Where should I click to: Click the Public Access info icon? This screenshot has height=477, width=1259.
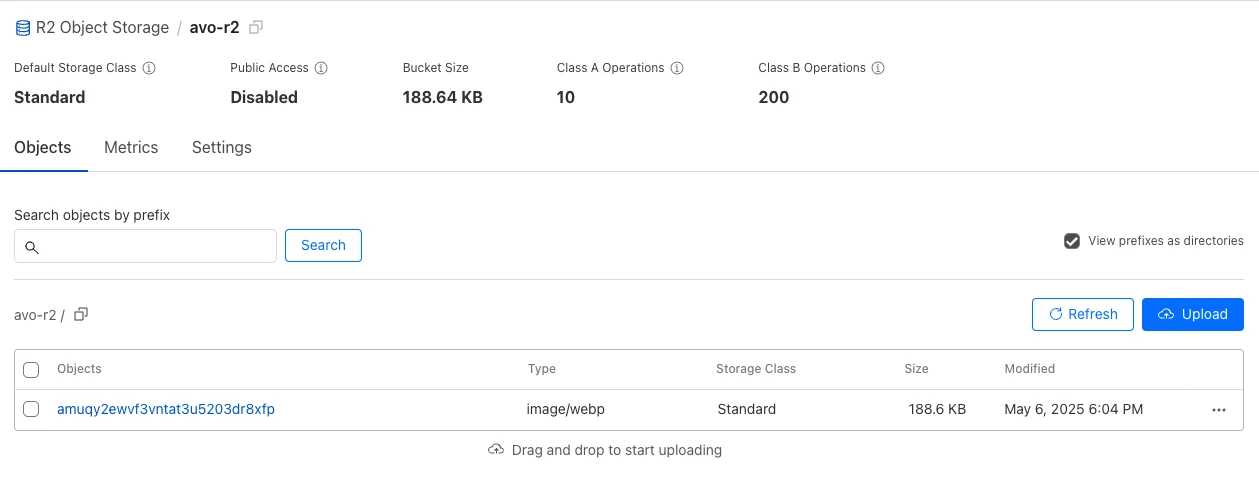coord(321,68)
